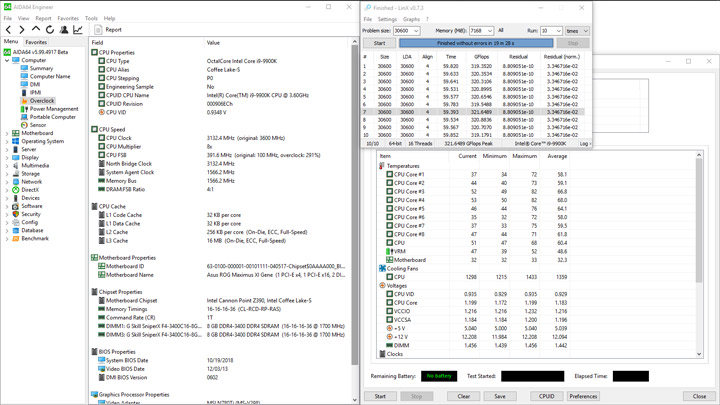Expand the DirectX tree node
The height and width of the screenshot is (405, 720).
(7, 190)
